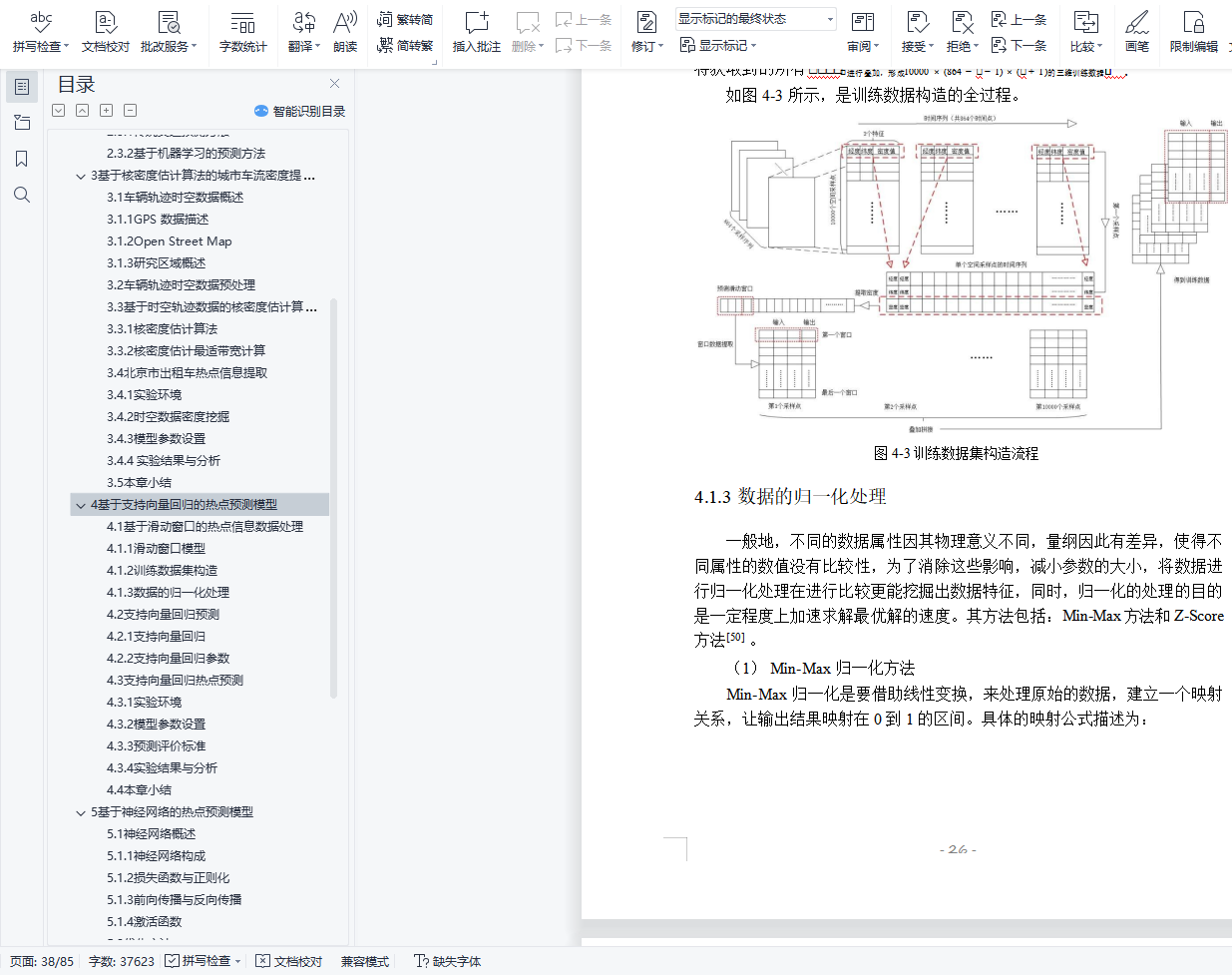The image size is (1232, 975).
Task: Open the 翻译 dropdown arrow
Action: point(317,46)
